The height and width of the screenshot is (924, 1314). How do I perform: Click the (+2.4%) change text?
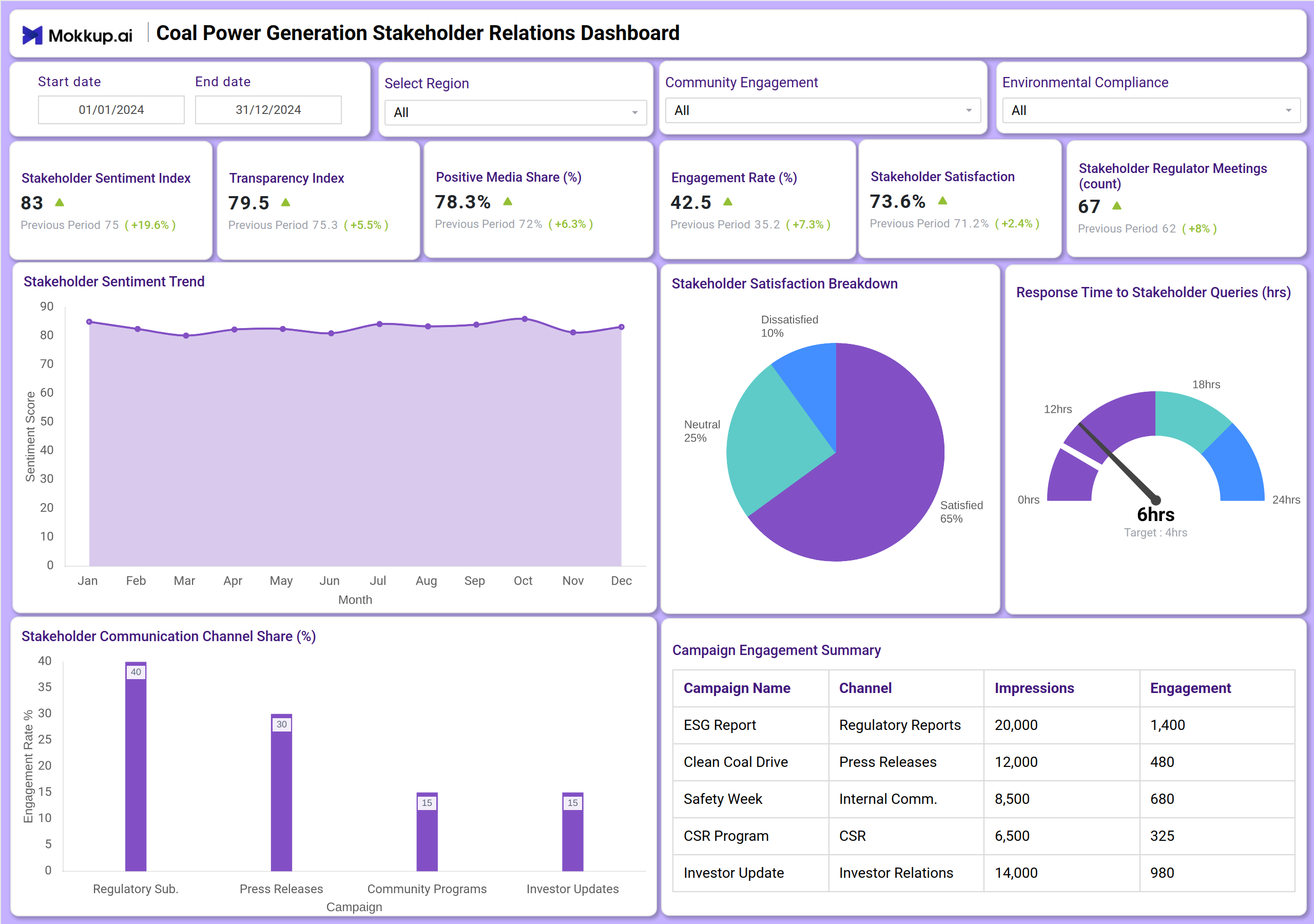1017,223
